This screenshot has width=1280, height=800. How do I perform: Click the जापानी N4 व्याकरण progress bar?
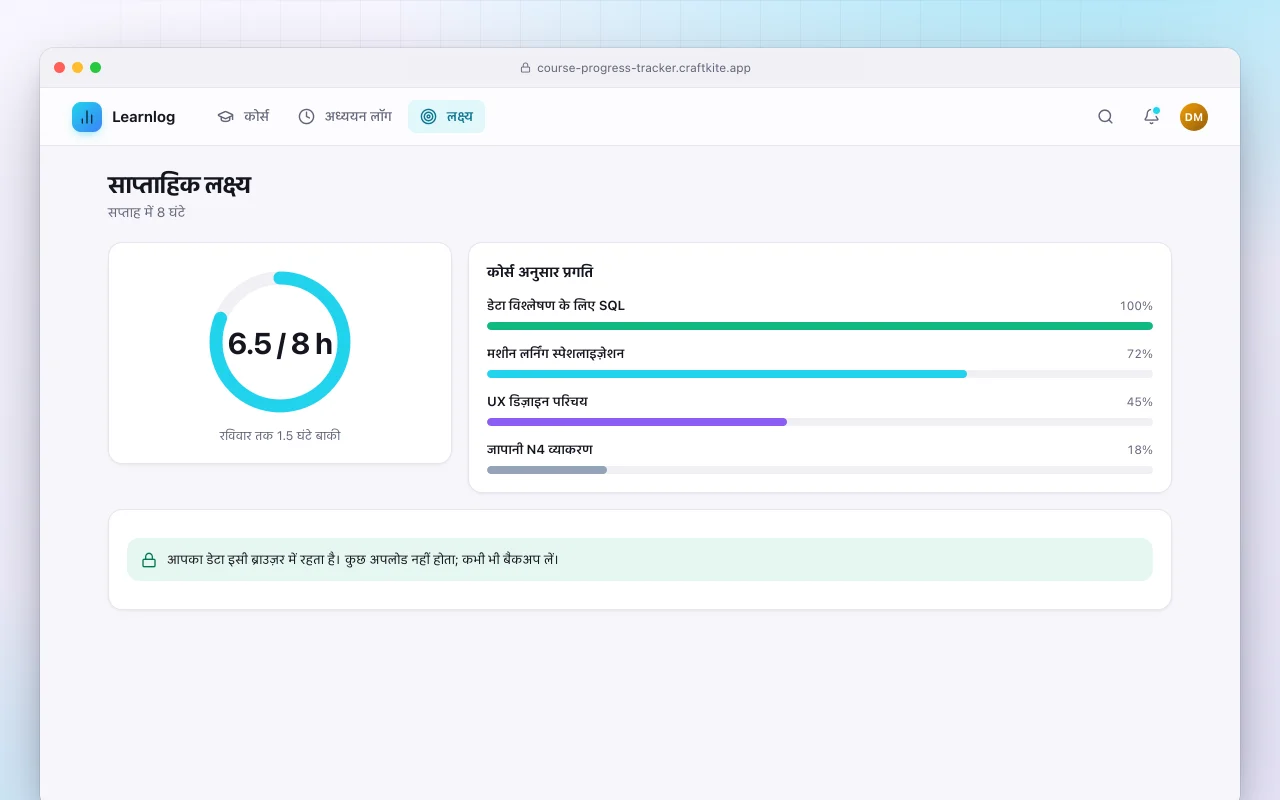(x=820, y=470)
